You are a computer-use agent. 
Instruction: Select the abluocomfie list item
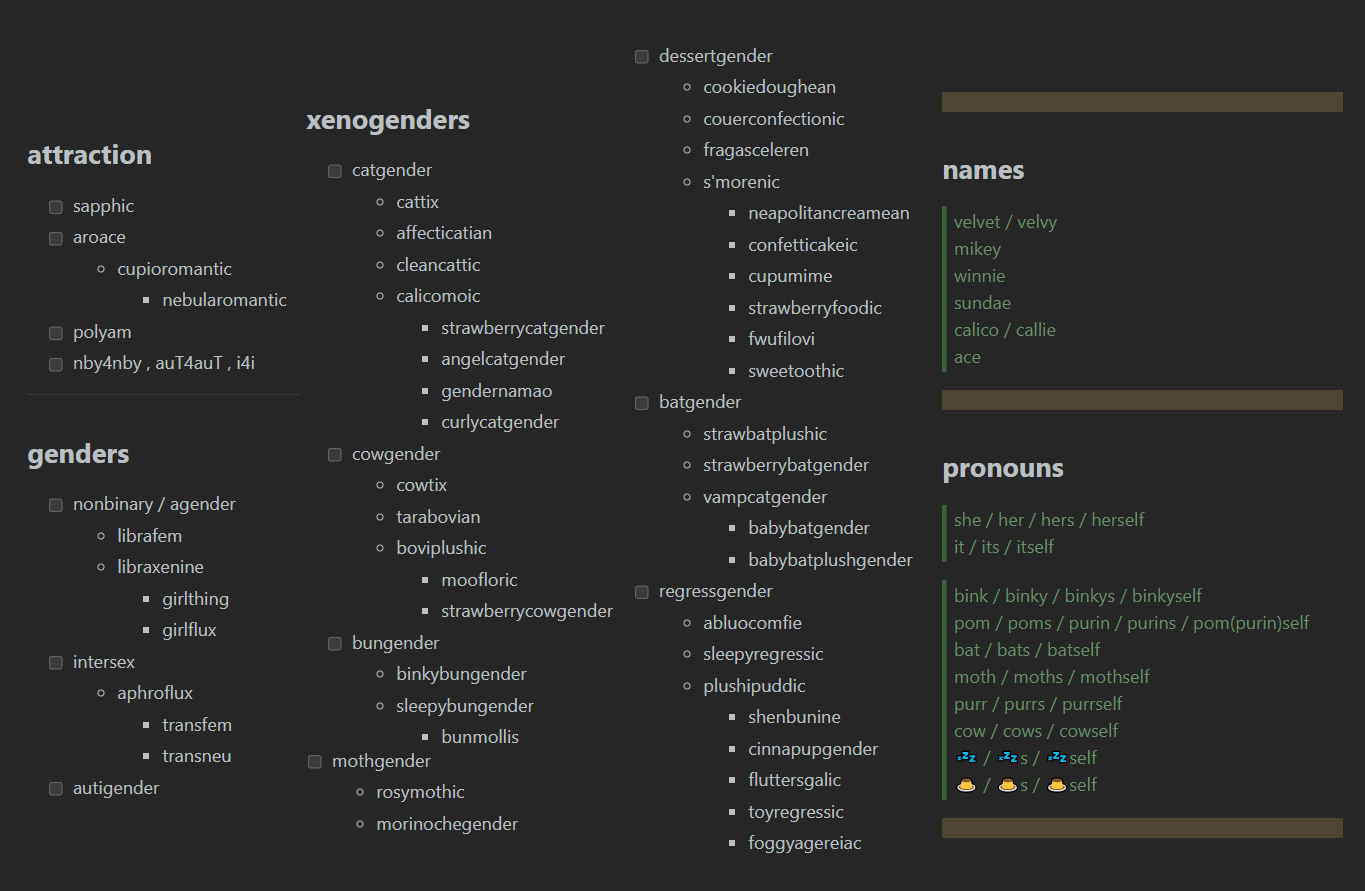click(x=752, y=623)
